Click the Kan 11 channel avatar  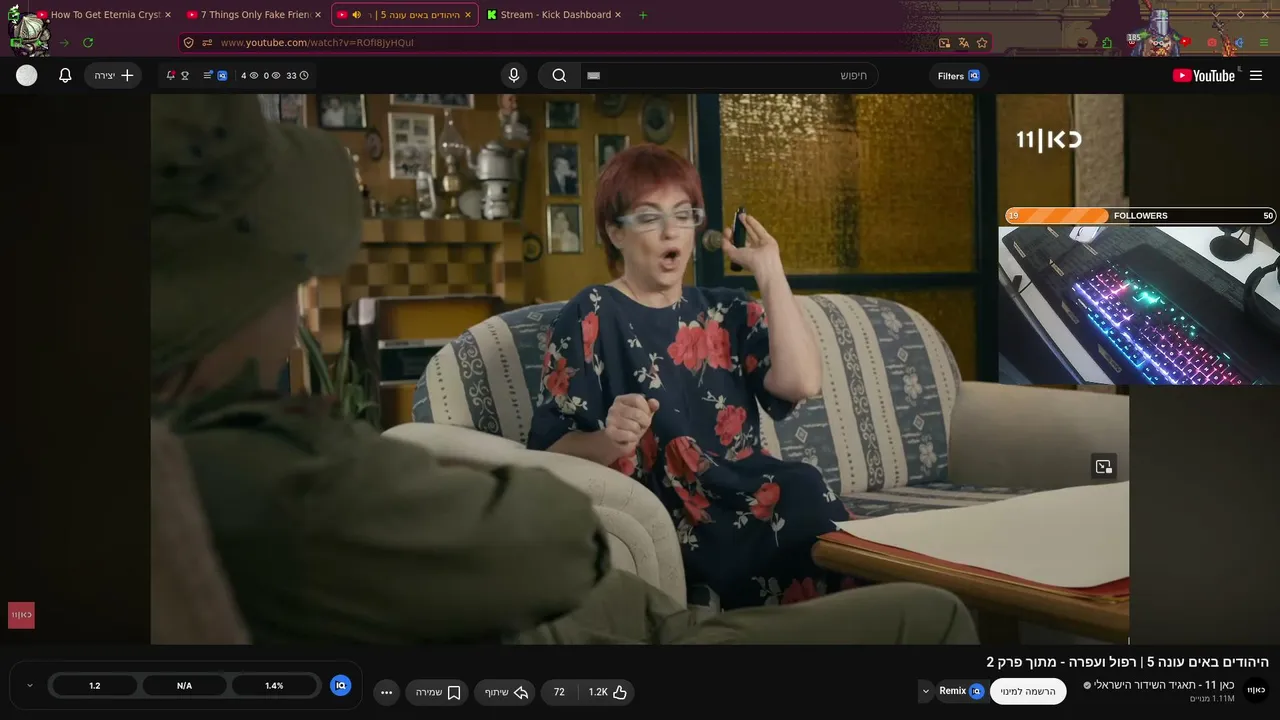click(x=1256, y=690)
